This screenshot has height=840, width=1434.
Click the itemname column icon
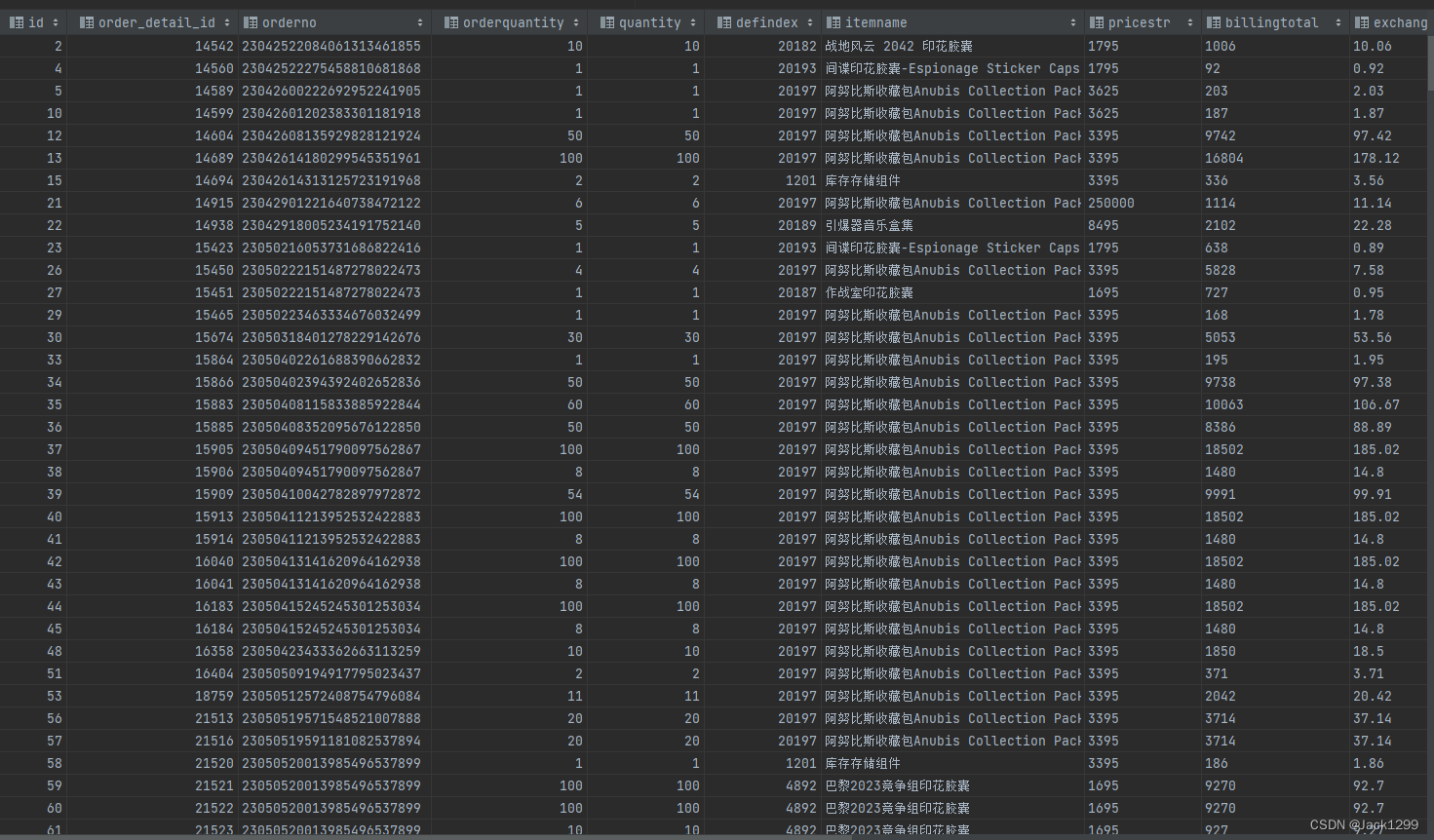pyautogui.click(x=833, y=22)
